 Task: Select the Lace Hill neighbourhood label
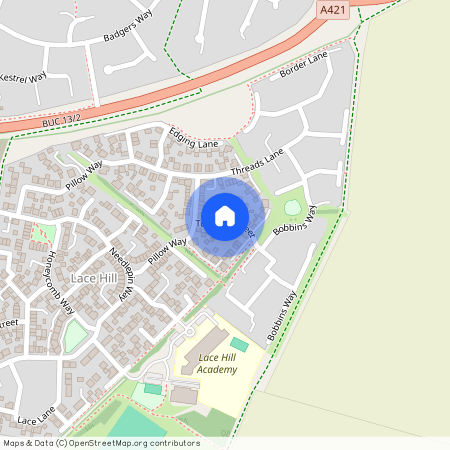click(x=94, y=278)
